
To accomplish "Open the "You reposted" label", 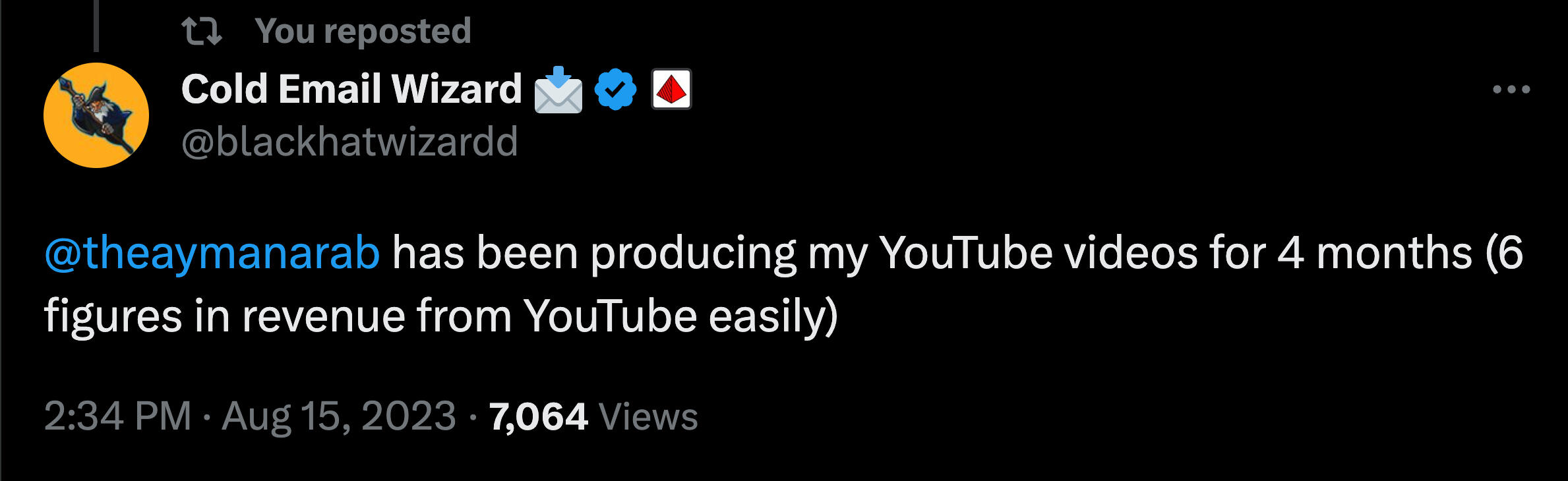I will coord(363,31).
